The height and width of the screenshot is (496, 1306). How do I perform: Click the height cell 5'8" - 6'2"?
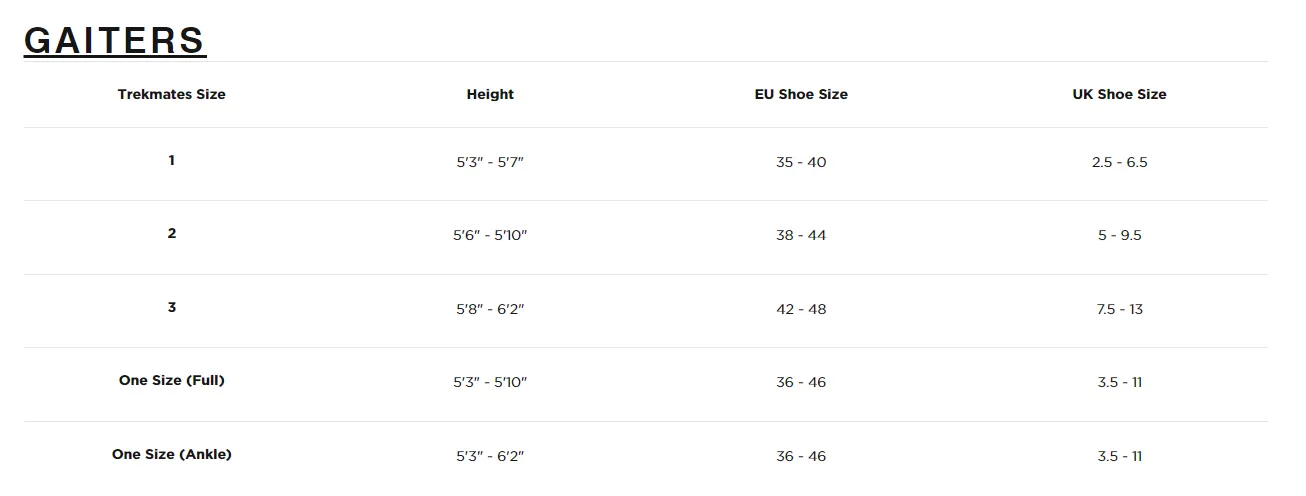tap(490, 309)
